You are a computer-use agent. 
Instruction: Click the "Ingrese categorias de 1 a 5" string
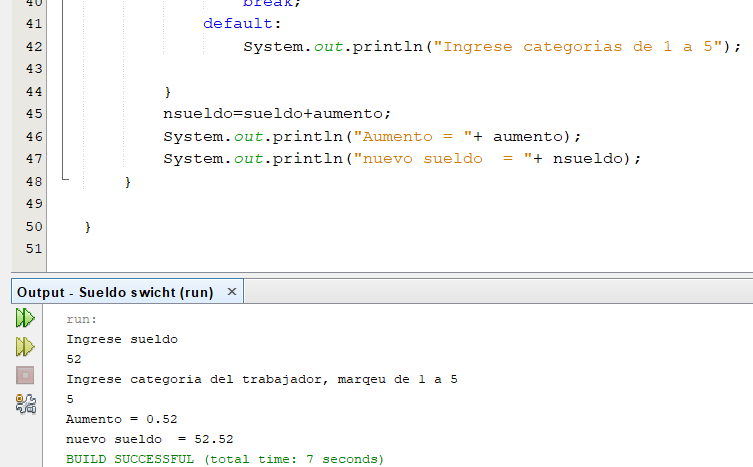[x=578, y=47]
